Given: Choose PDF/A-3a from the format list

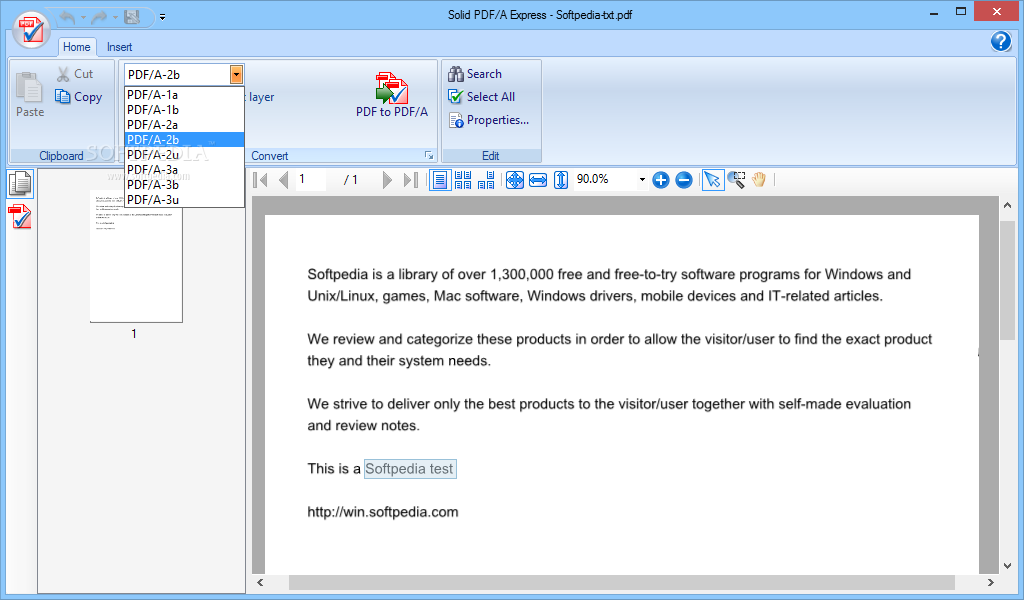Looking at the screenshot, I should pos(184,170).
